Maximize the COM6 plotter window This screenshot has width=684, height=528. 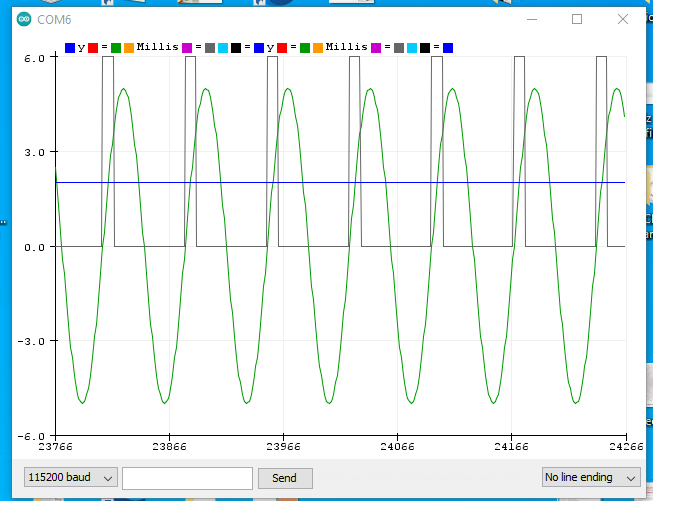[x=577, y=19]
